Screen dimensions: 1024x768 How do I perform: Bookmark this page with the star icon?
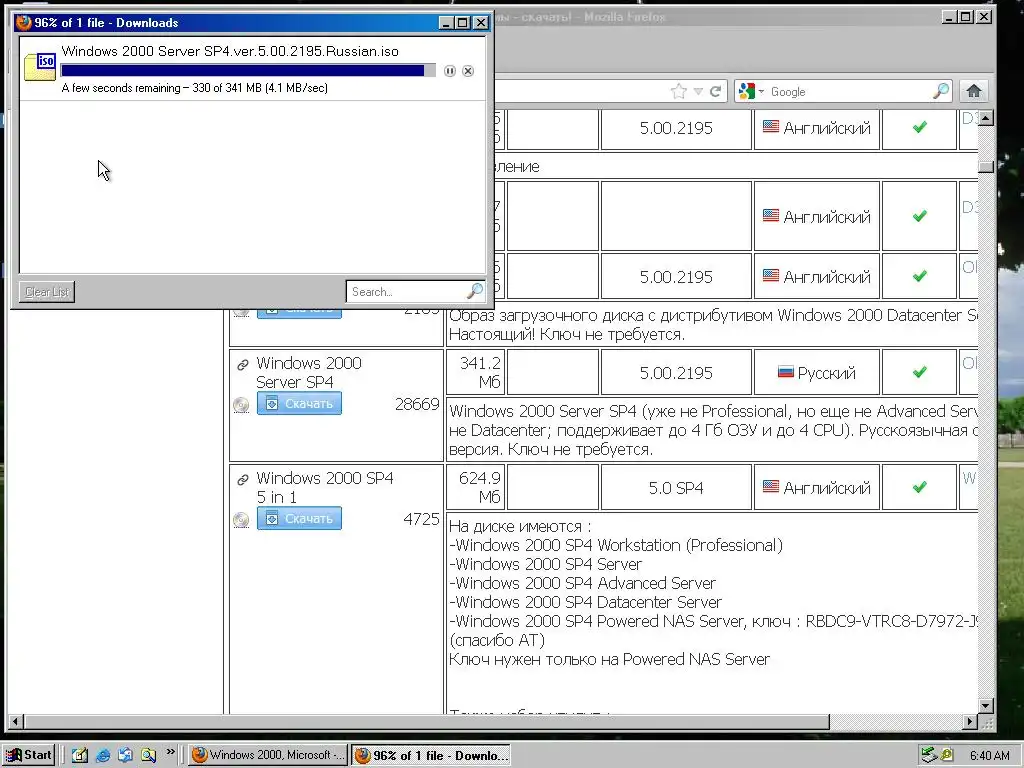click(x=679, y=91)
